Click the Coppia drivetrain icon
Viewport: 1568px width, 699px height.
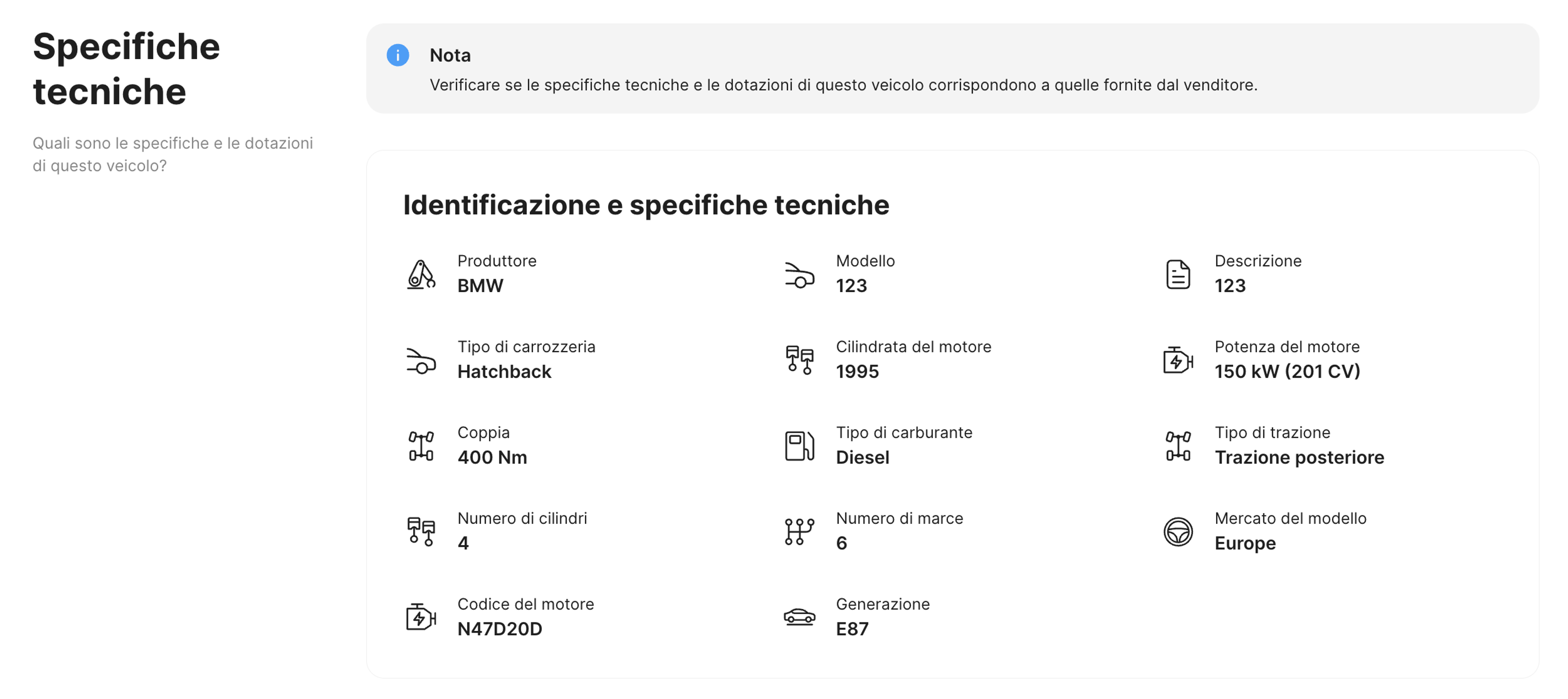click(x=421, y=445)
